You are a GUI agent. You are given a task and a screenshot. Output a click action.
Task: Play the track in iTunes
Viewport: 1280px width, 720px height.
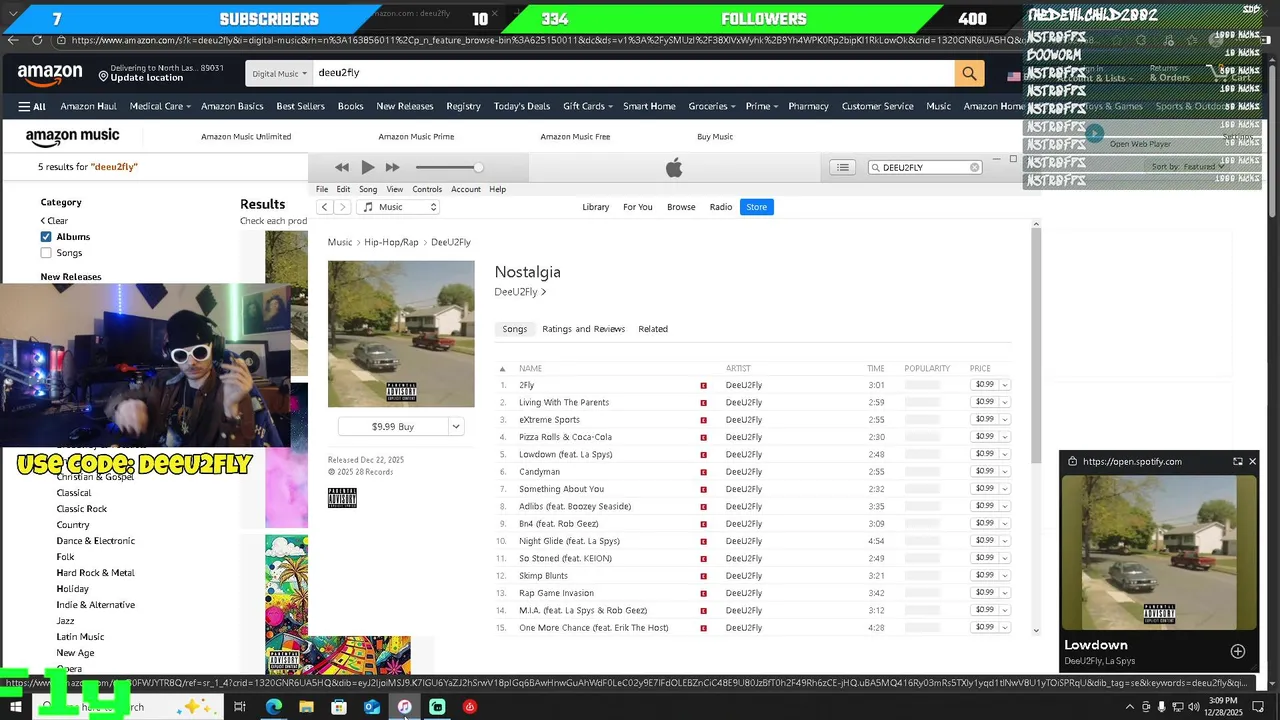[367, 167]
